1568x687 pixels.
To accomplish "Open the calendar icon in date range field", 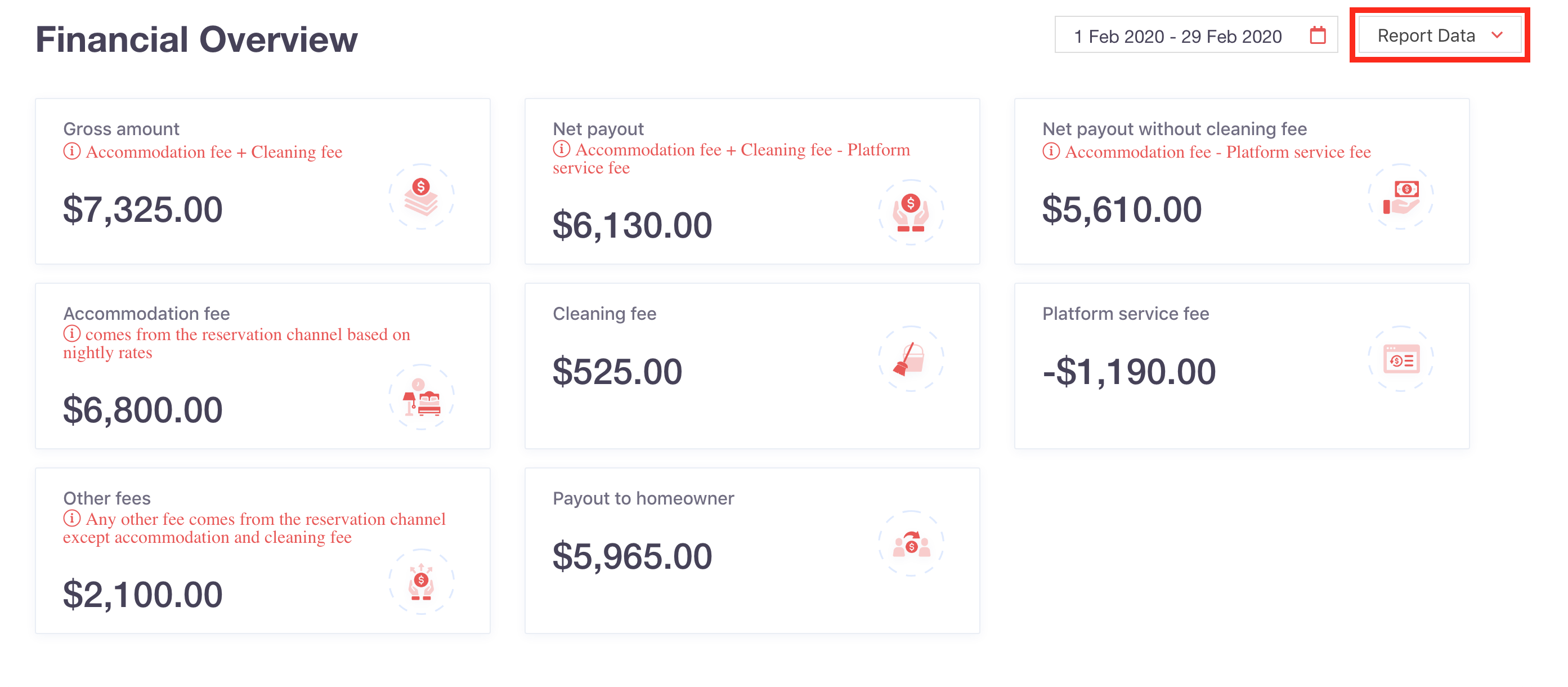I will (1318, 35).
